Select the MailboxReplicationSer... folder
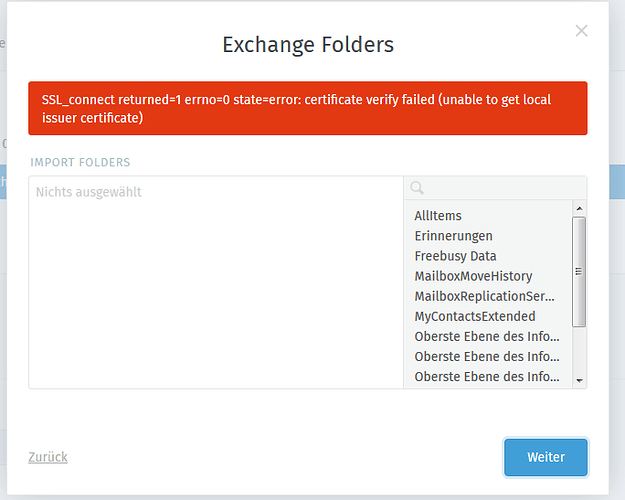The image size is (625, 500). click(484, 296)
